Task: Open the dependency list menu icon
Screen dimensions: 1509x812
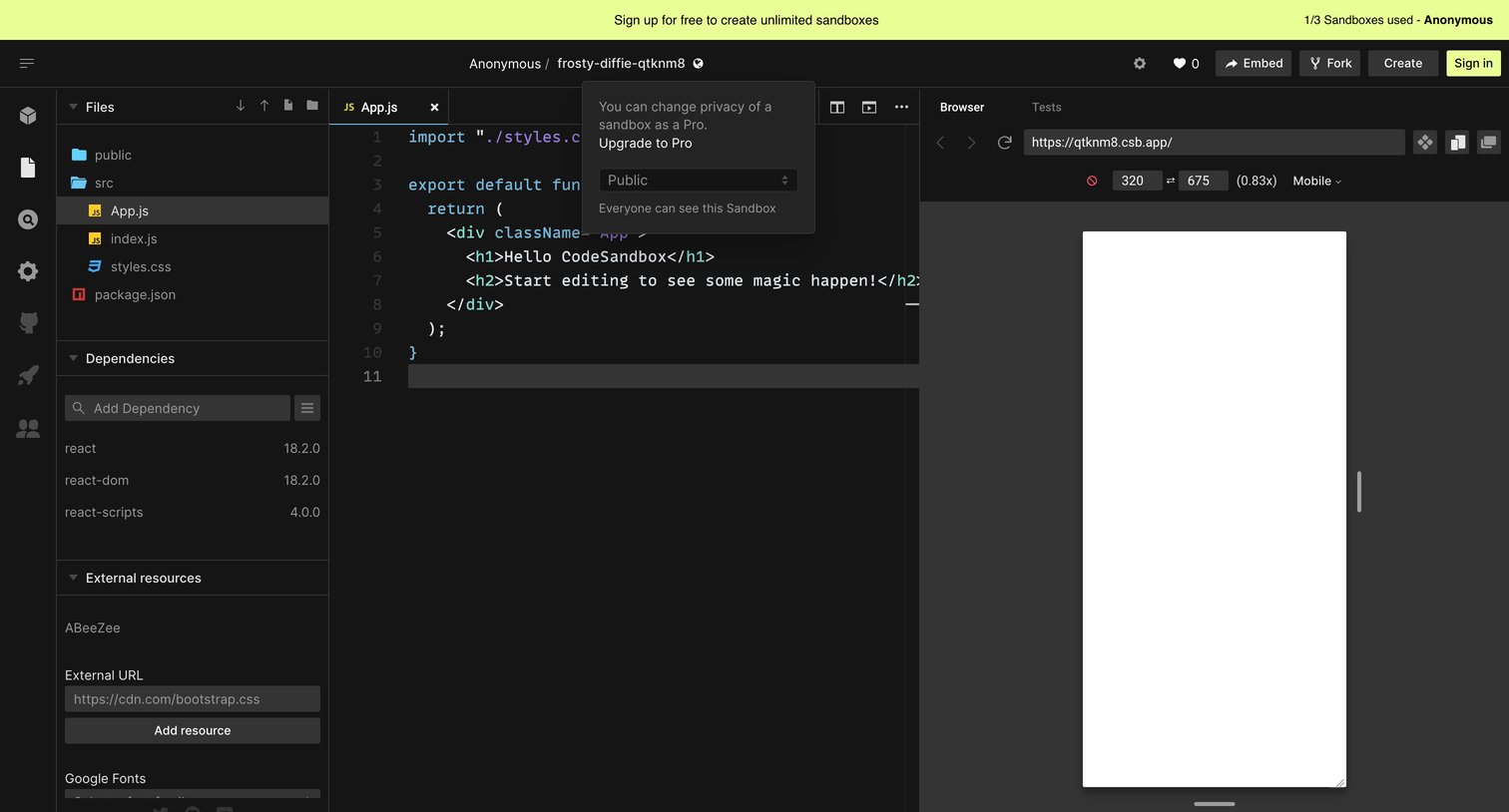Action: (x=307, y=408)
